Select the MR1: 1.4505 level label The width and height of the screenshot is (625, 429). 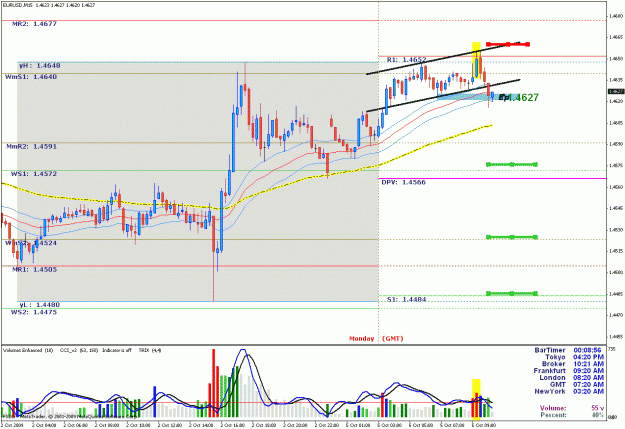tap(34, 270)
